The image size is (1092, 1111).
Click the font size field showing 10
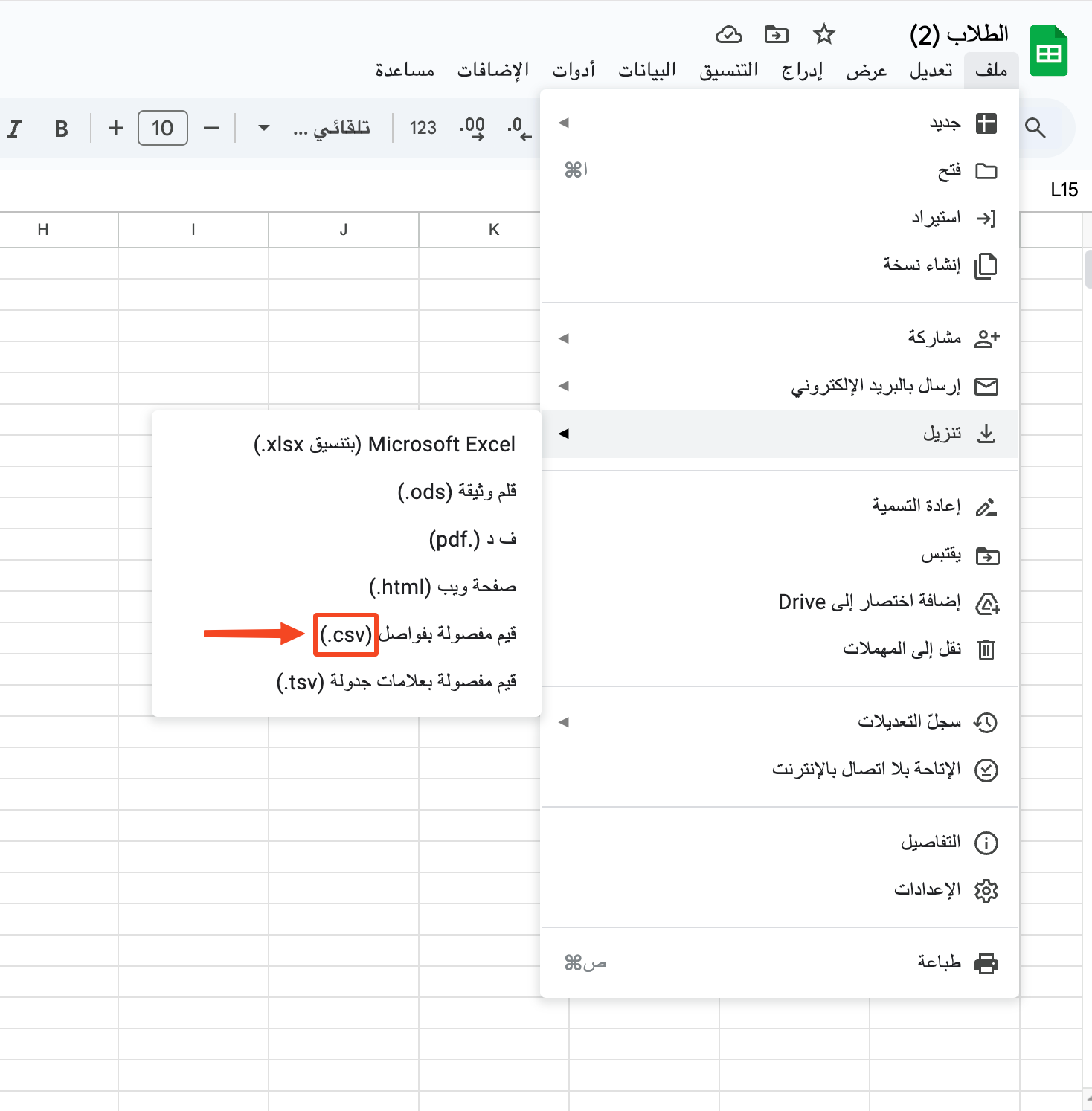(x=163, y=128)
